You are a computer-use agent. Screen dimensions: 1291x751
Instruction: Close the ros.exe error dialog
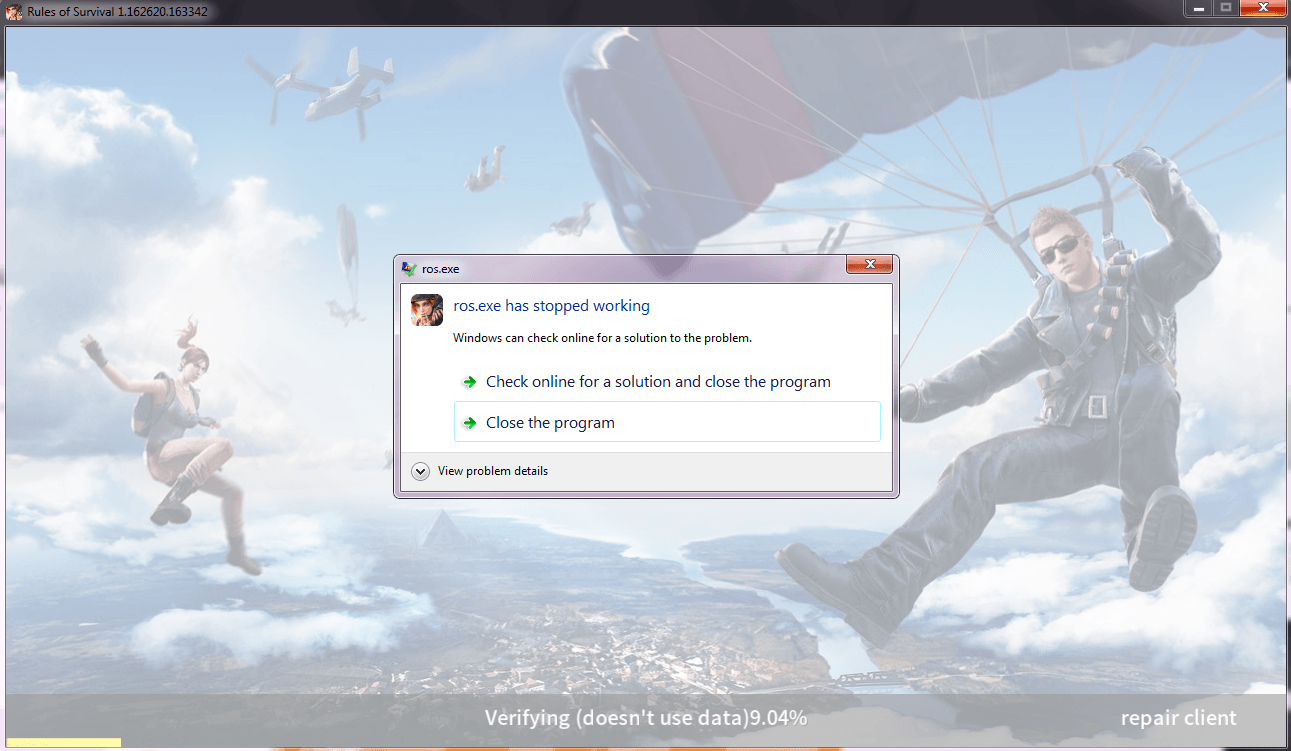[x=869, y=264]
